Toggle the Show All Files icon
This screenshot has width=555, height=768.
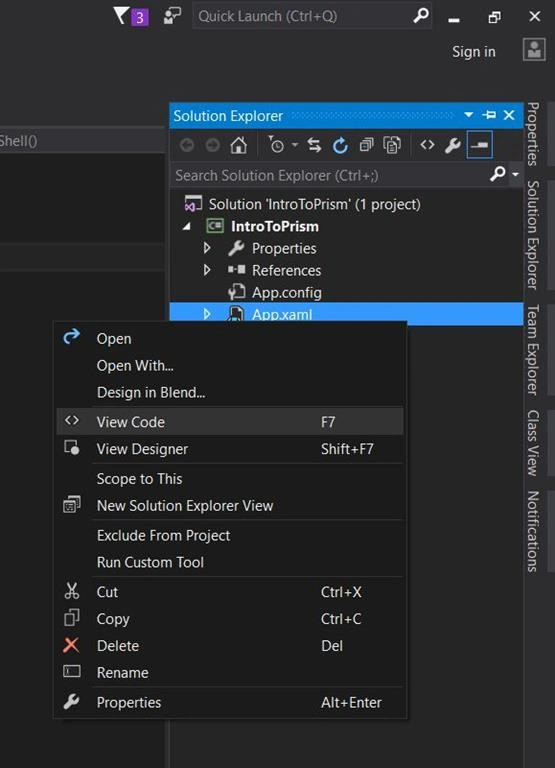[x=392, y=145]
